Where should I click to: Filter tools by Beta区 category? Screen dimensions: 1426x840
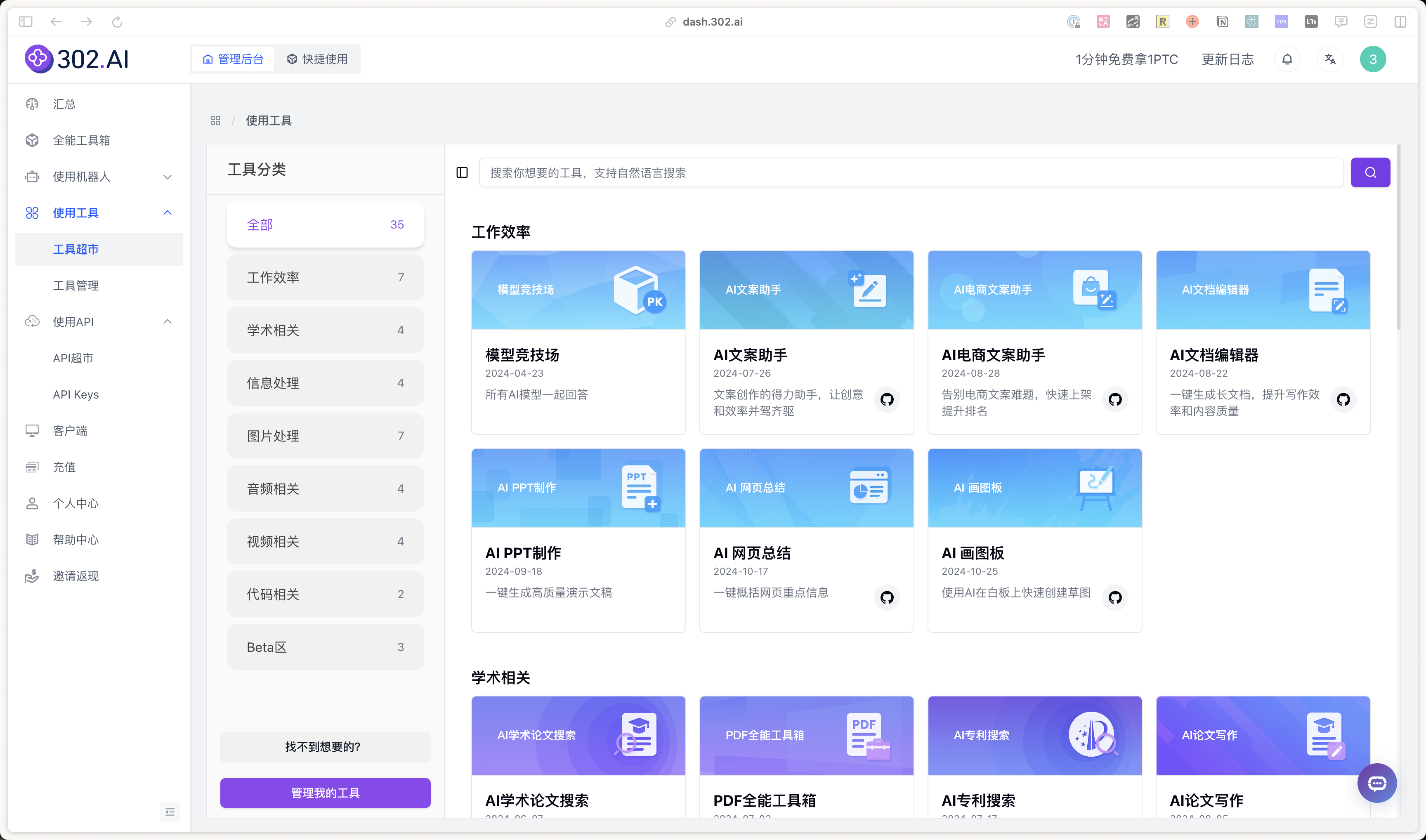(325, 647)
